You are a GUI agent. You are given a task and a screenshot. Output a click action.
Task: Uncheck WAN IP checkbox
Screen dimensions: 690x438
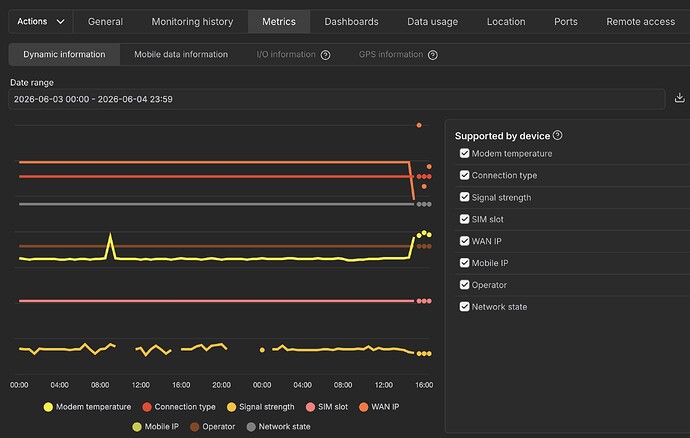[x=464, y=241]
